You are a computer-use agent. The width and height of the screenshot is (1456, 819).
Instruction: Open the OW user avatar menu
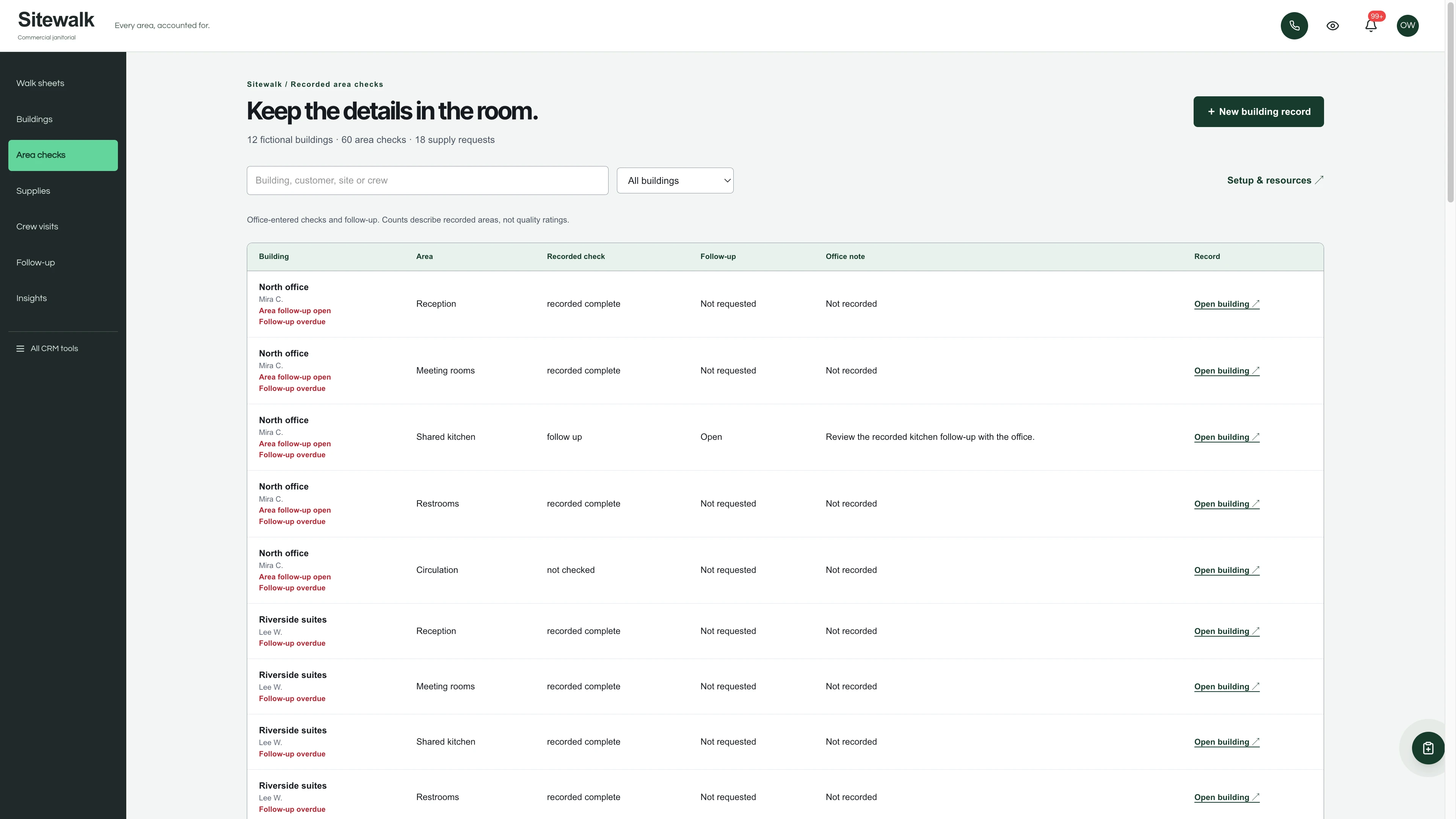(x=1407, y=25)
